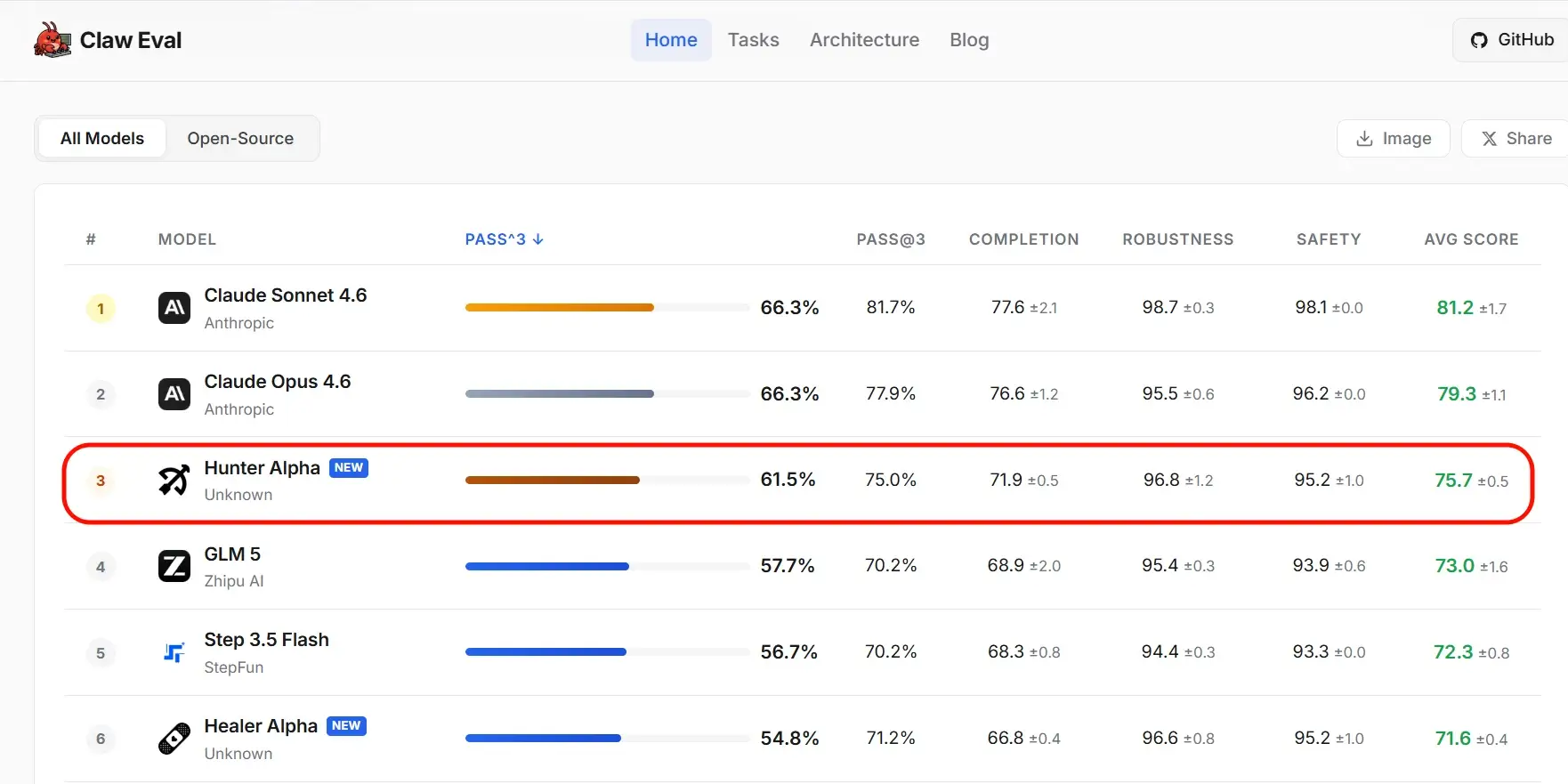Open the Tasks navigation tab
This screenshot has width=1568, height=784.
753,40
